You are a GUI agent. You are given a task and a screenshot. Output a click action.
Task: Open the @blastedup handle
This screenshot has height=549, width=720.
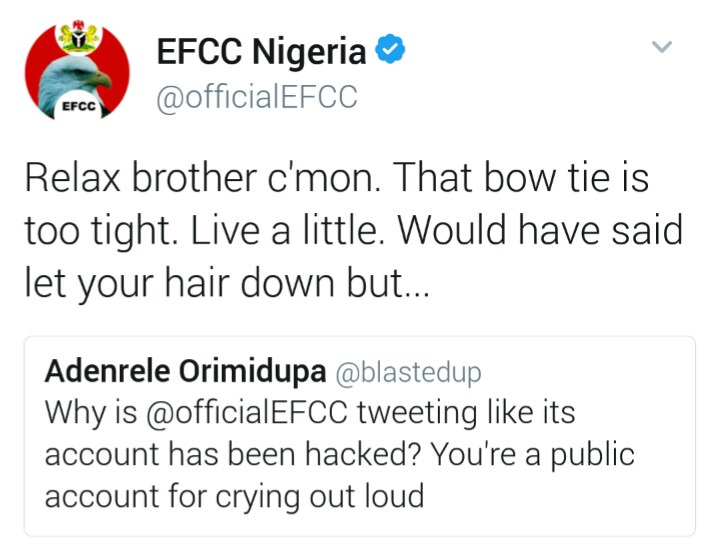(x=409, y=373)
